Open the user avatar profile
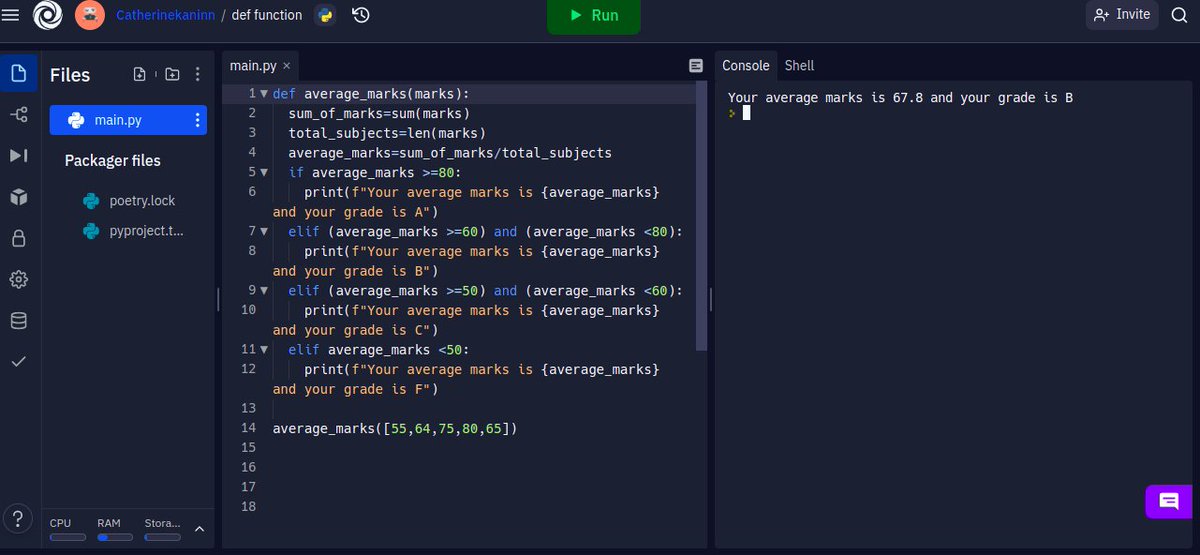 coord(90,15)
